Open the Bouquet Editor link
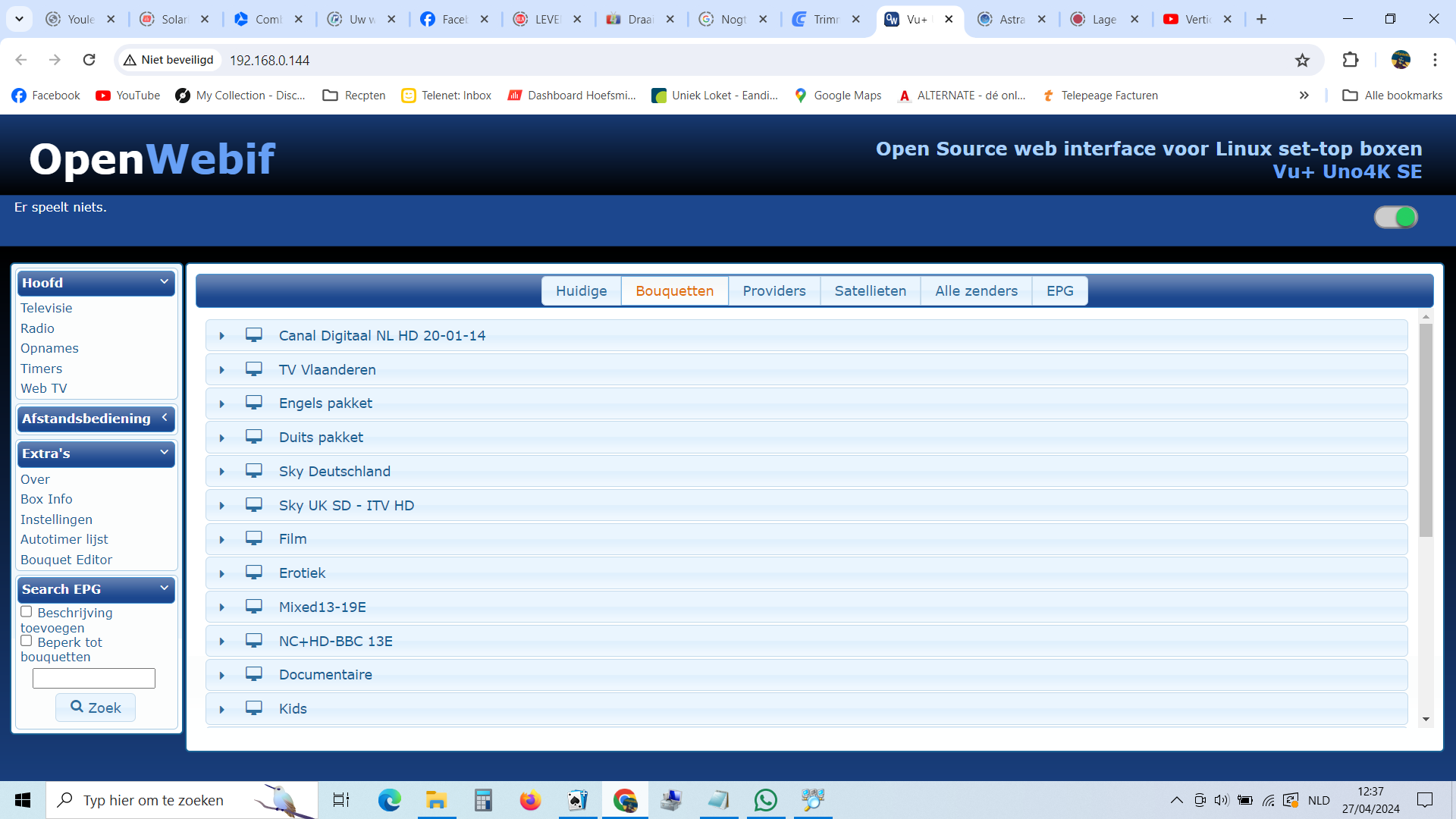1456x819 pixels. [67, 560]
